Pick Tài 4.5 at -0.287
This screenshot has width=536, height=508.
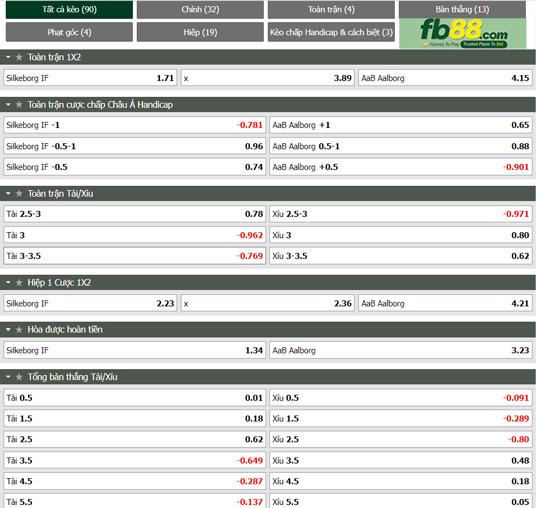click(x=135, y=481)
